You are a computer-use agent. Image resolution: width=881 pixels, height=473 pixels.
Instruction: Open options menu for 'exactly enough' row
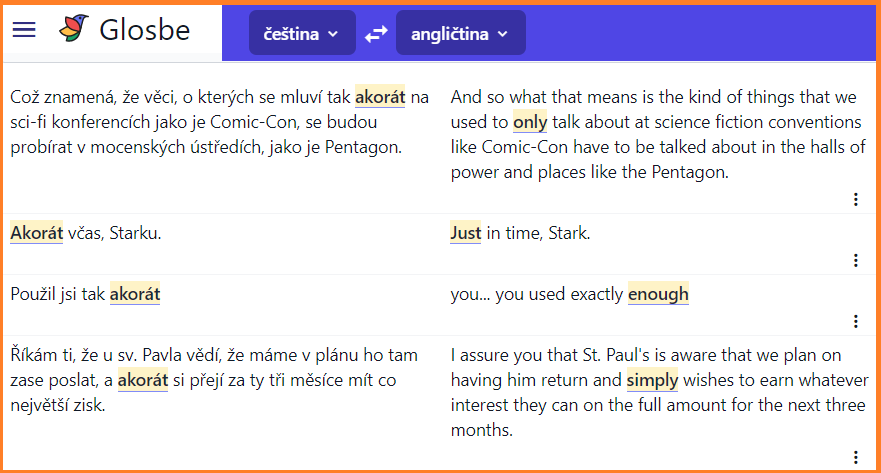pyautogui.click(x=855, y=321)
